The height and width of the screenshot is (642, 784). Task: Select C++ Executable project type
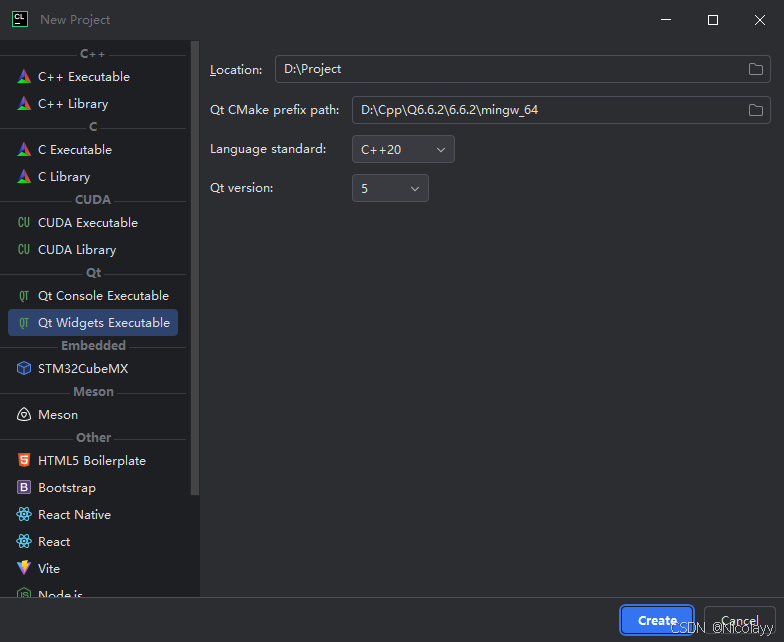93,76
